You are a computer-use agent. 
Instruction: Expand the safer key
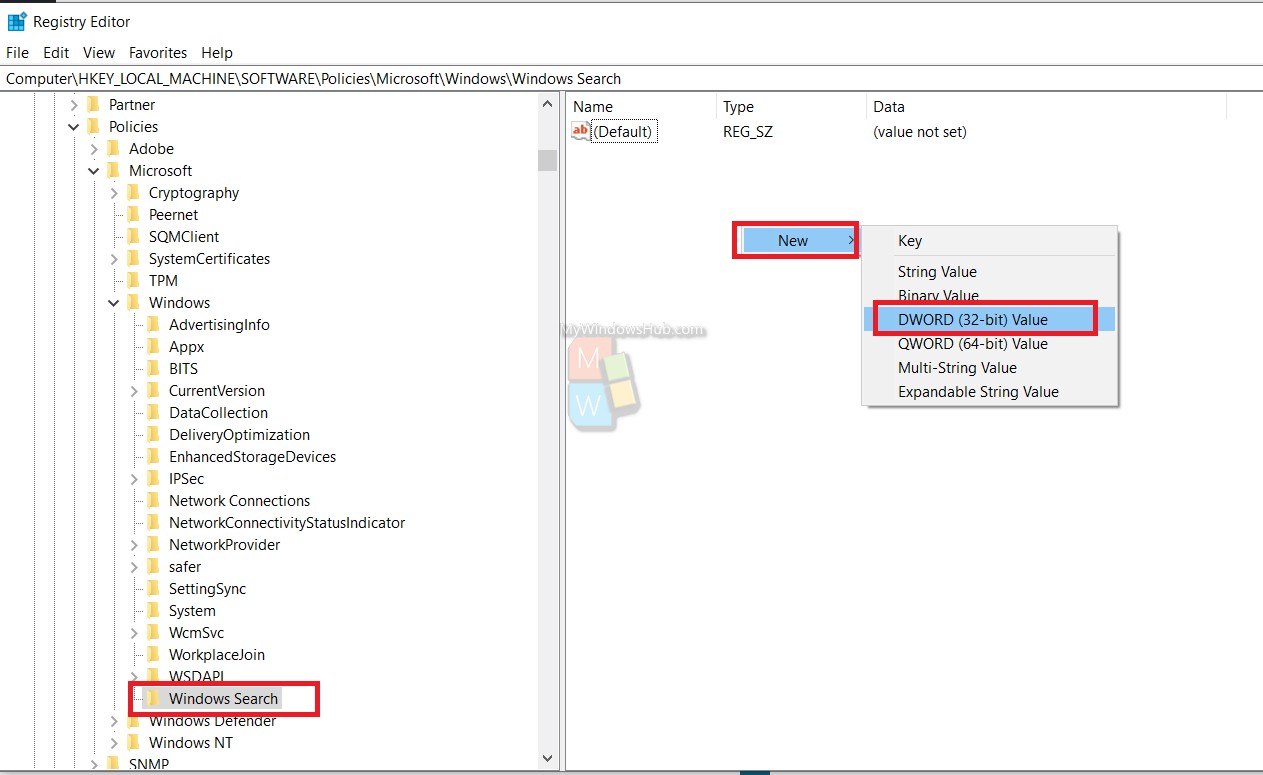[x=134, y=566]
